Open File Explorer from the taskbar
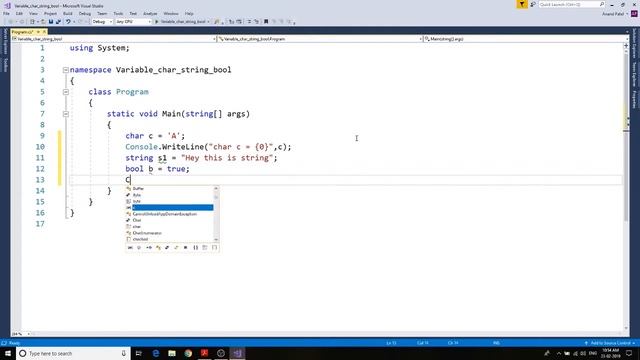 pyautogui.click(x=172, y=353)
